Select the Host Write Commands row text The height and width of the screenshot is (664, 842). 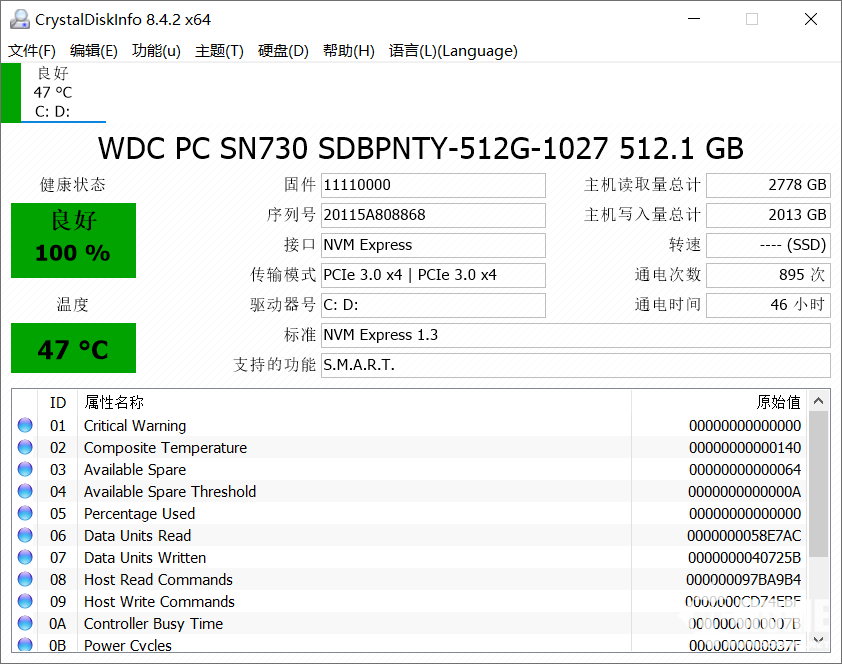159,602
